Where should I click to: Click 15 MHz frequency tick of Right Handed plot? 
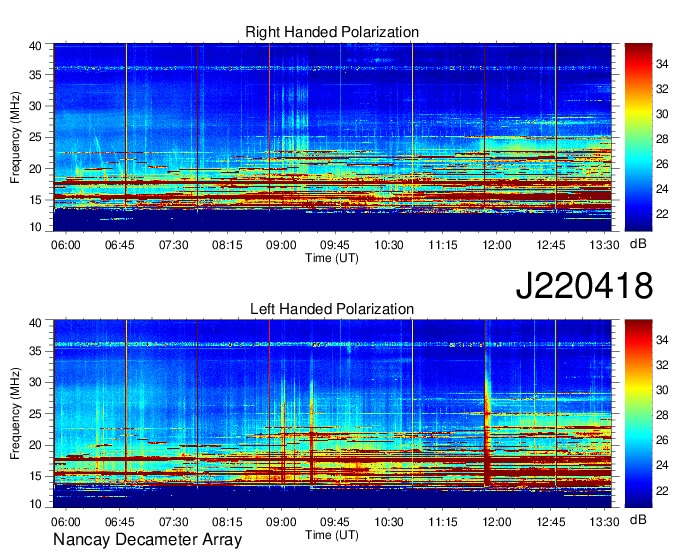(35, 200)
